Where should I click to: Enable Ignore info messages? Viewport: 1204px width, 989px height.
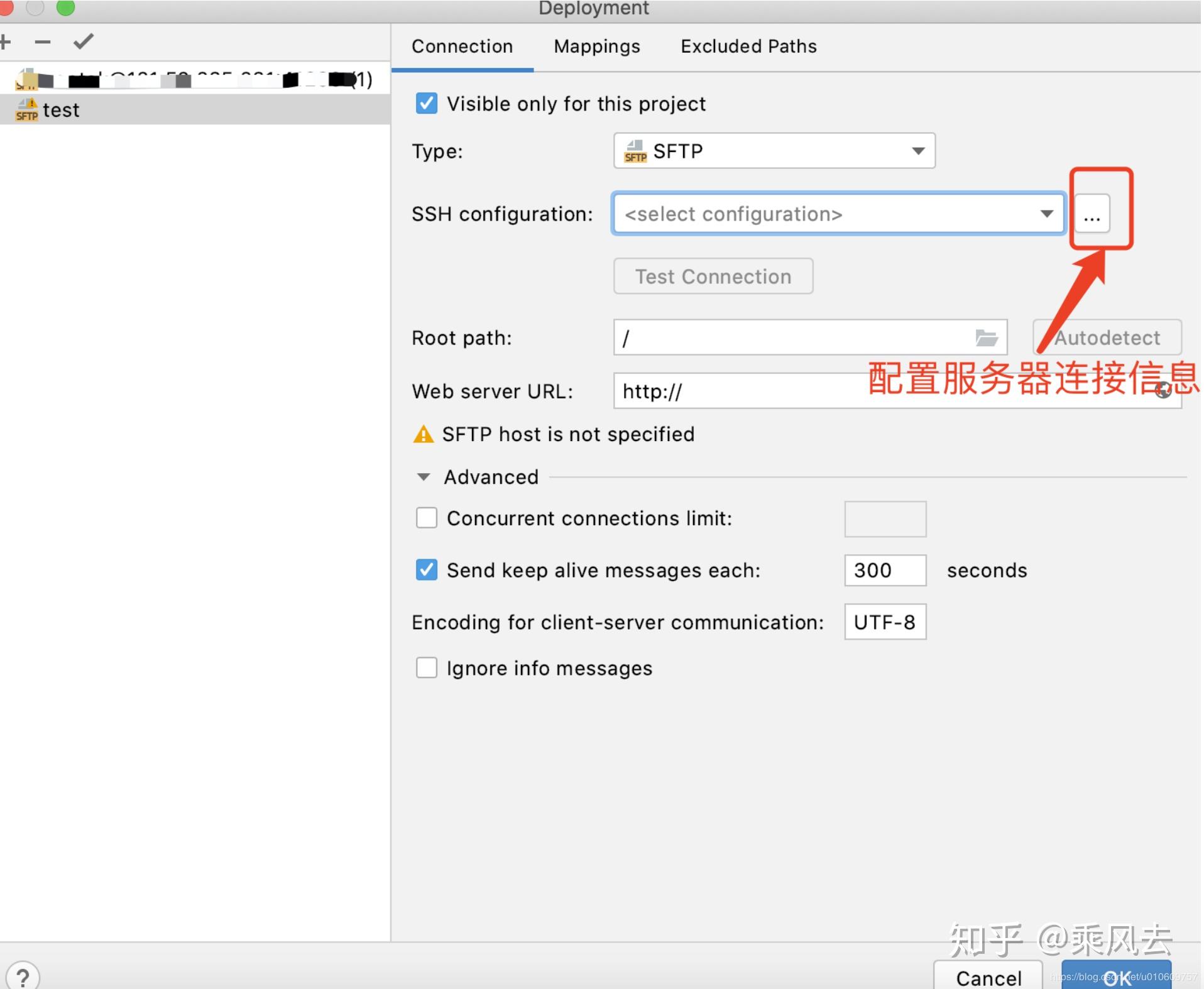pyautogui.click(x=427, y=668)
